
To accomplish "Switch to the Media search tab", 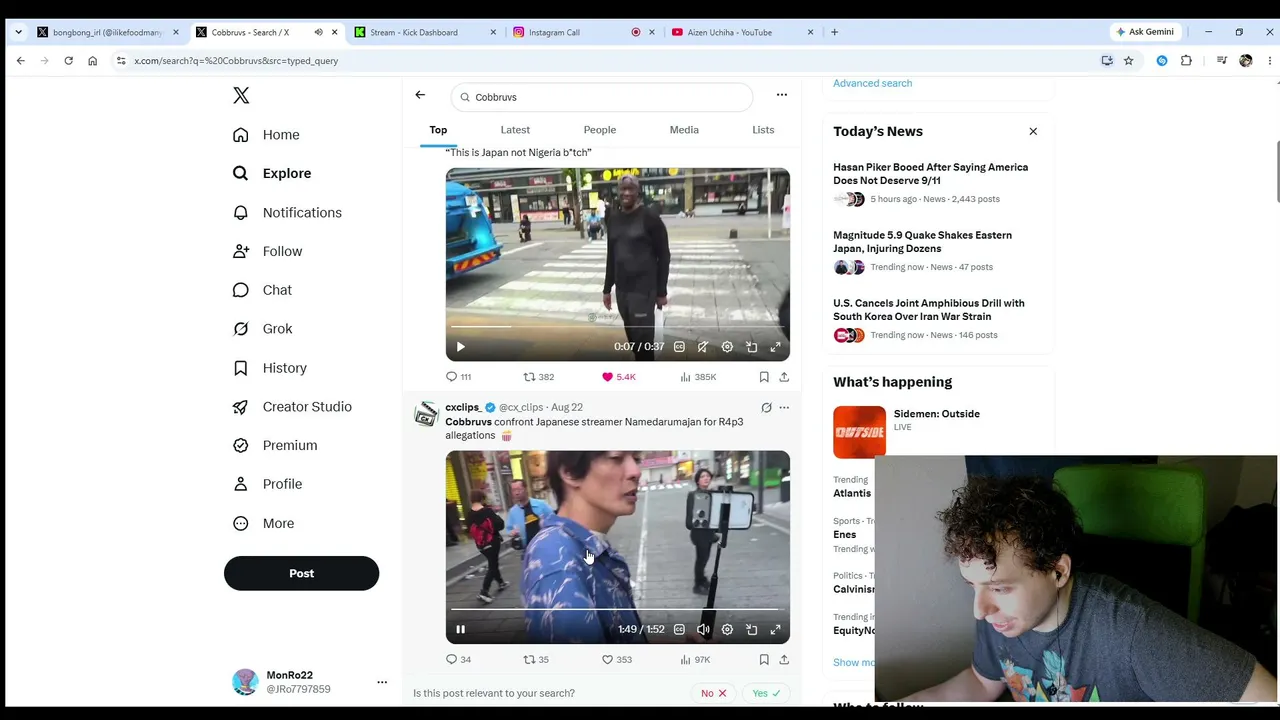I will pos(684,130).
